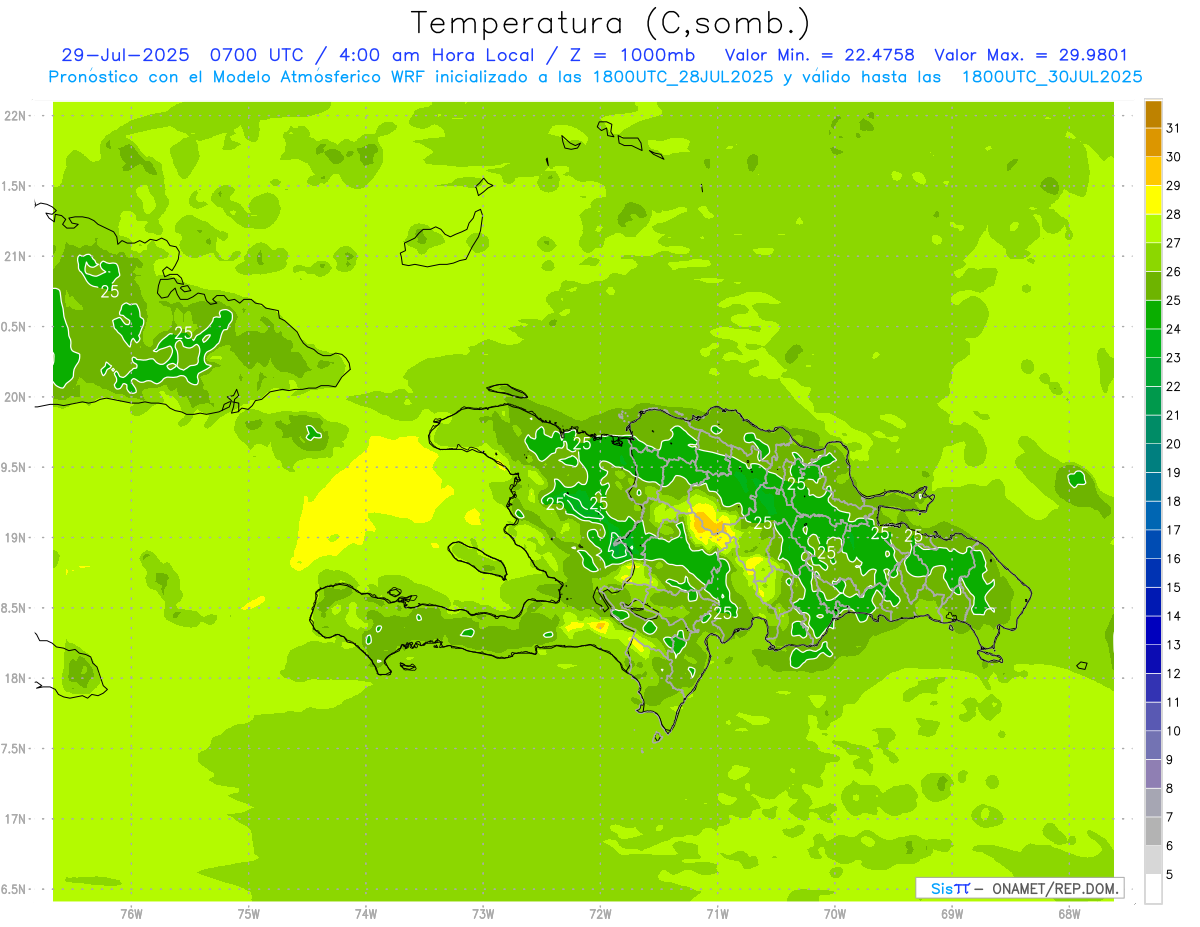The height and width of the screenshot is (927, 1200).
Task: Click the legend value "30"
Action: pyautogui.click(x=1174, y=157)
